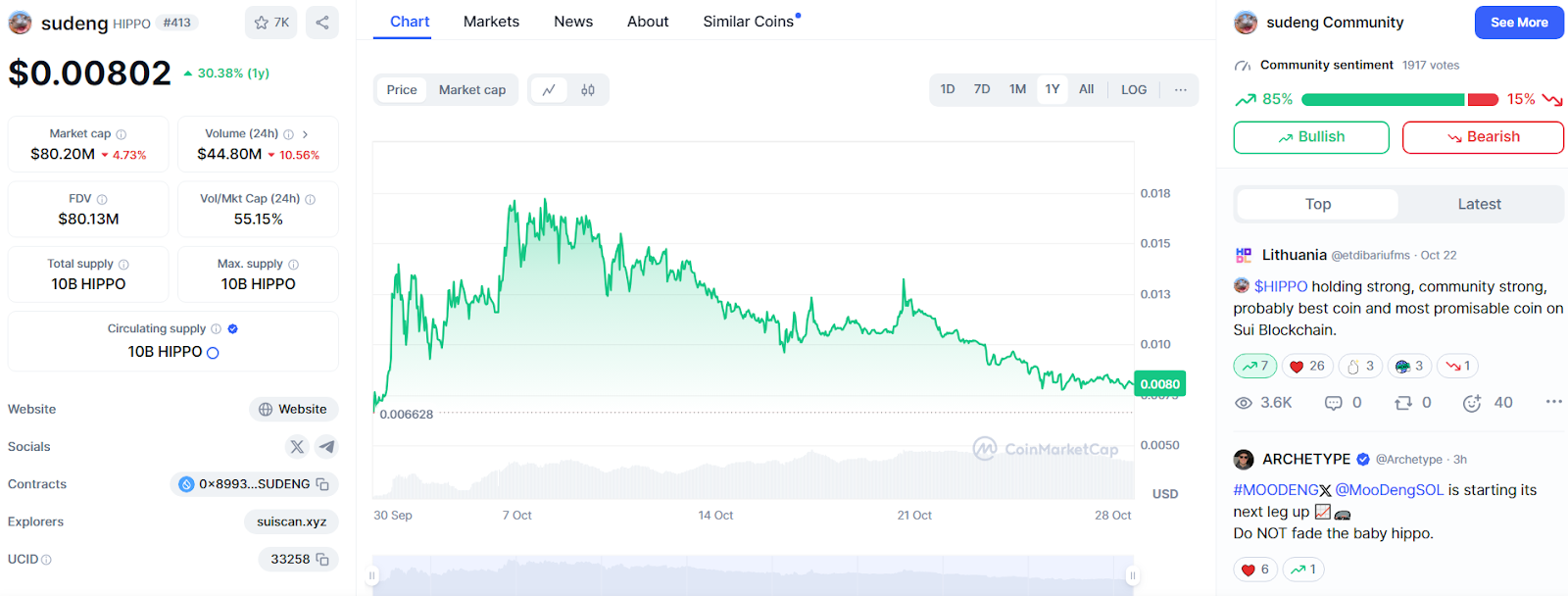Open the News tab
The height and width of the screenshot is (596, 1568).
tap(573, 22)
